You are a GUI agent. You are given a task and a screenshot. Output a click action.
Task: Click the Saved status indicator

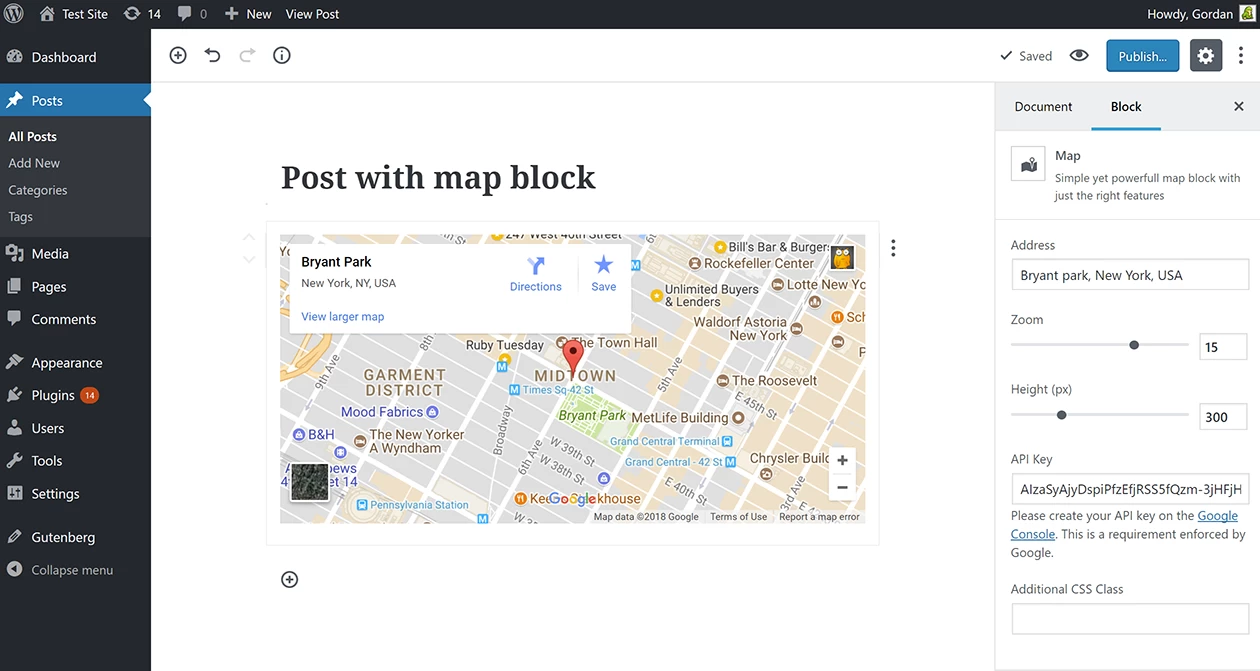tap(1026, 56)
